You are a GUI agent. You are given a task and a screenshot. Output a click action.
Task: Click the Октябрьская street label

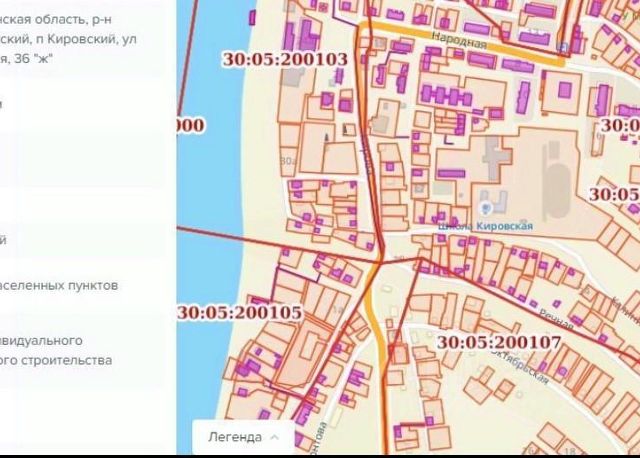520,366
